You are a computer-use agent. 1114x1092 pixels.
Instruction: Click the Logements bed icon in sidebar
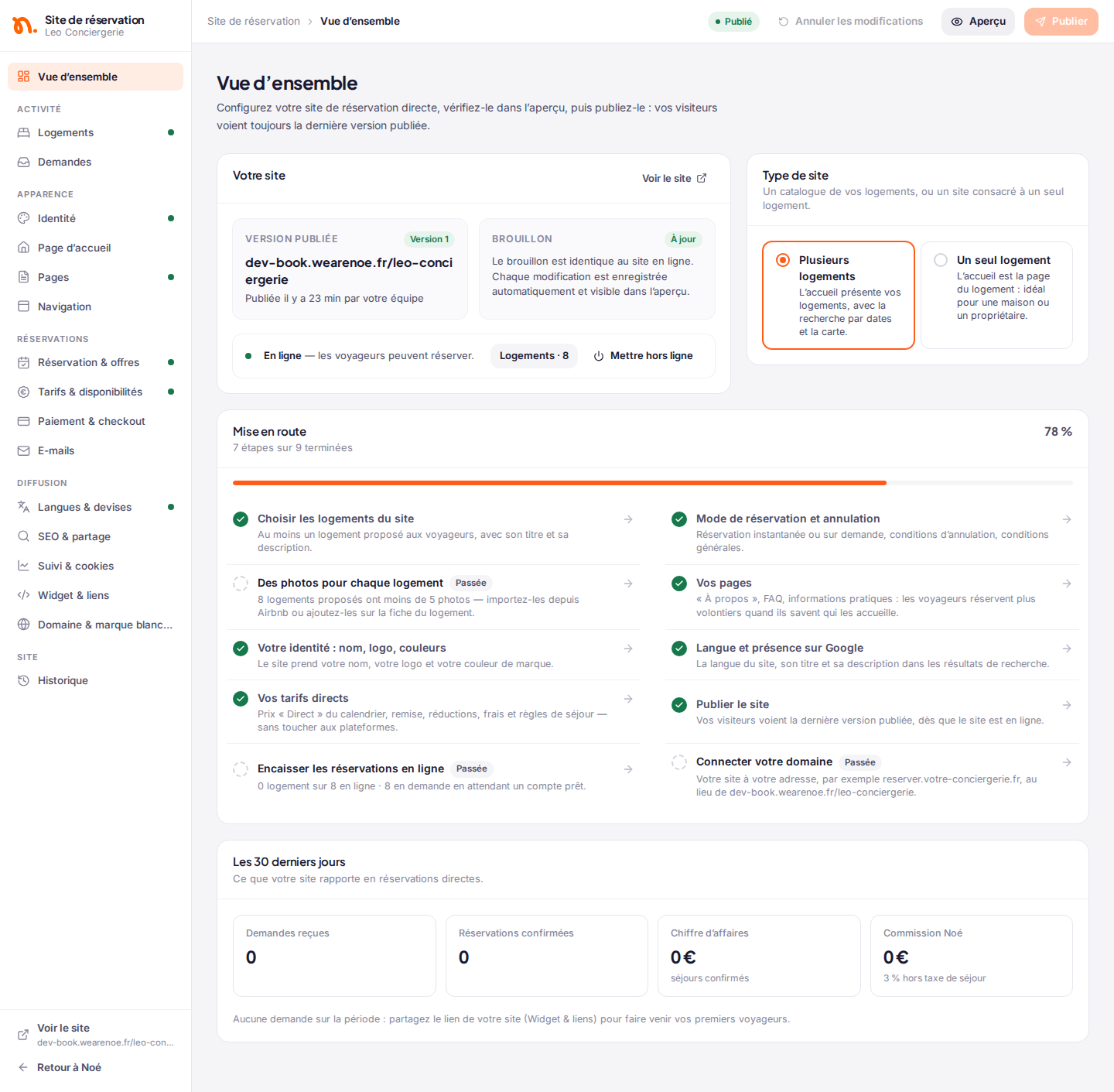[24, 132]
